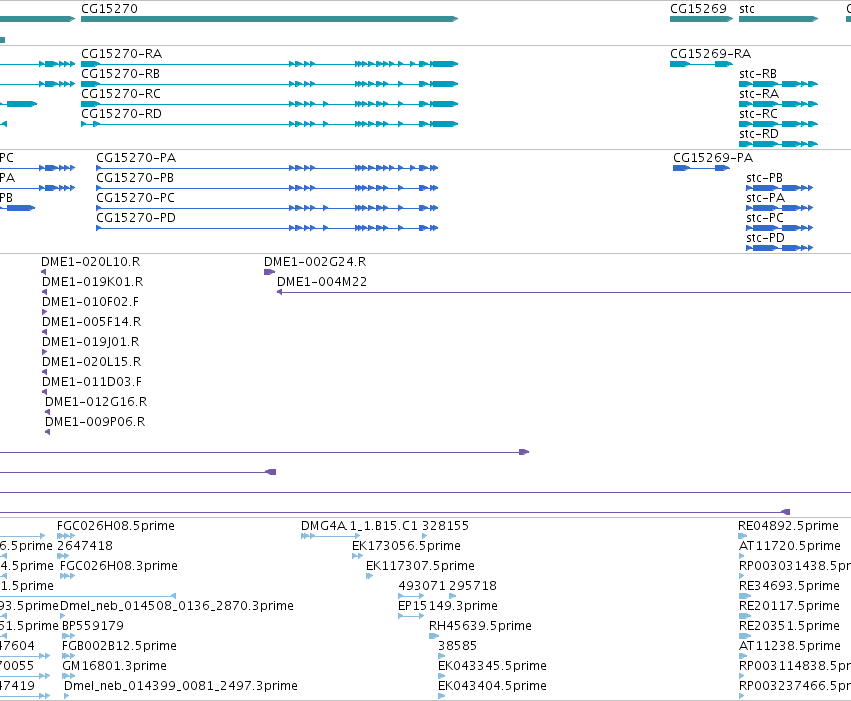Viewport: 851px width, 701px height.
Task: Select EST EK173056.5prime label
Action: (x=407, y=546)
